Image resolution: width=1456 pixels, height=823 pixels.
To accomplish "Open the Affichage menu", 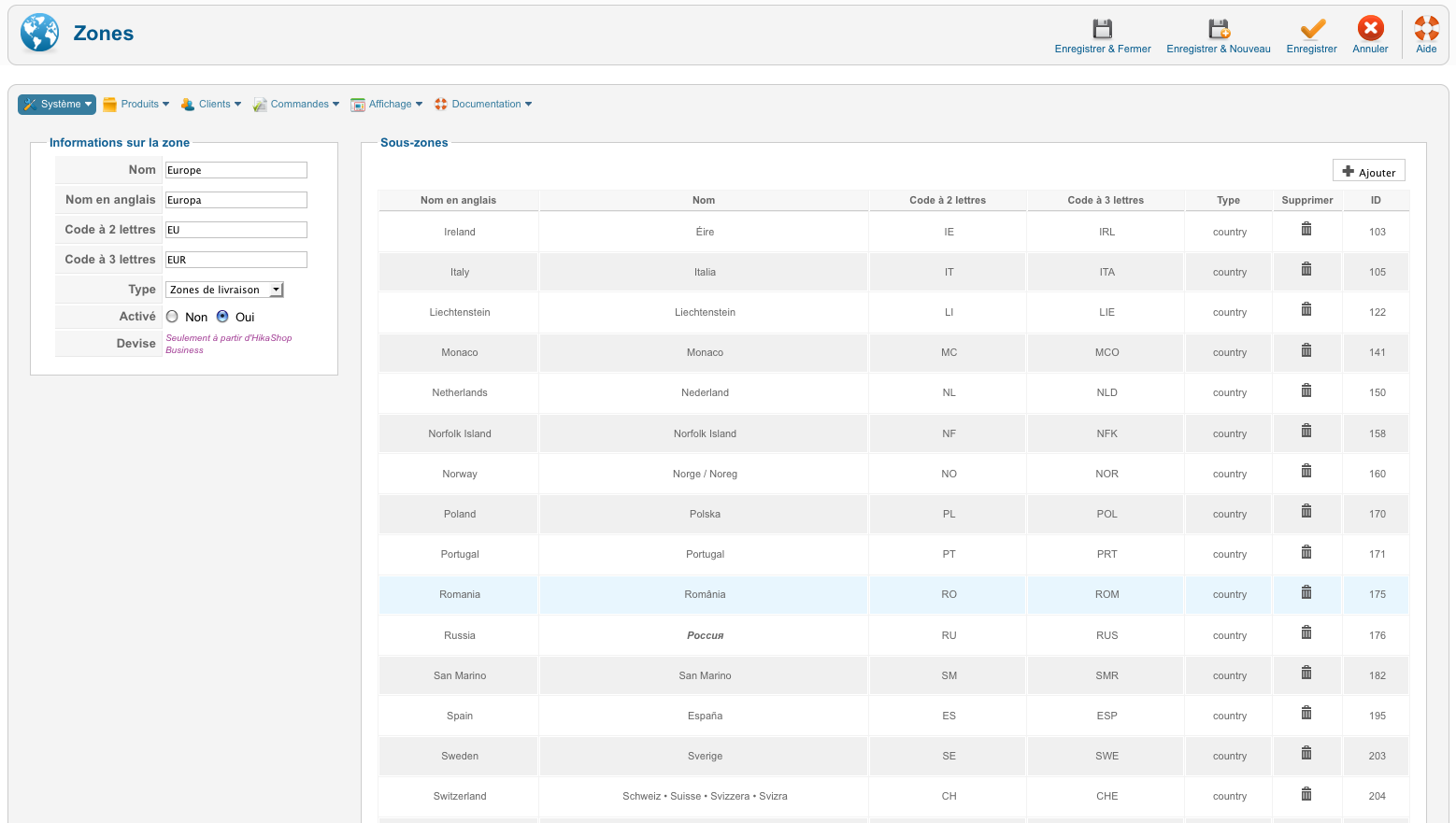I will coord(387,105).
